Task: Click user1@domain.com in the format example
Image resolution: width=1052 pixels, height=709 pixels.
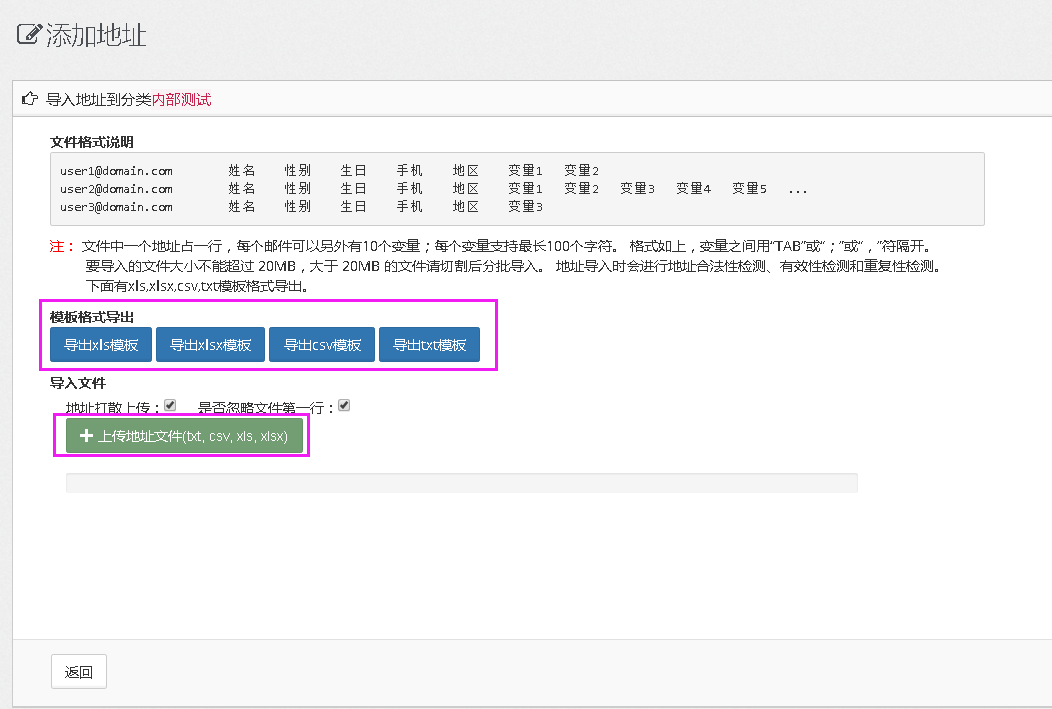Action: click(x=116, y=171)
